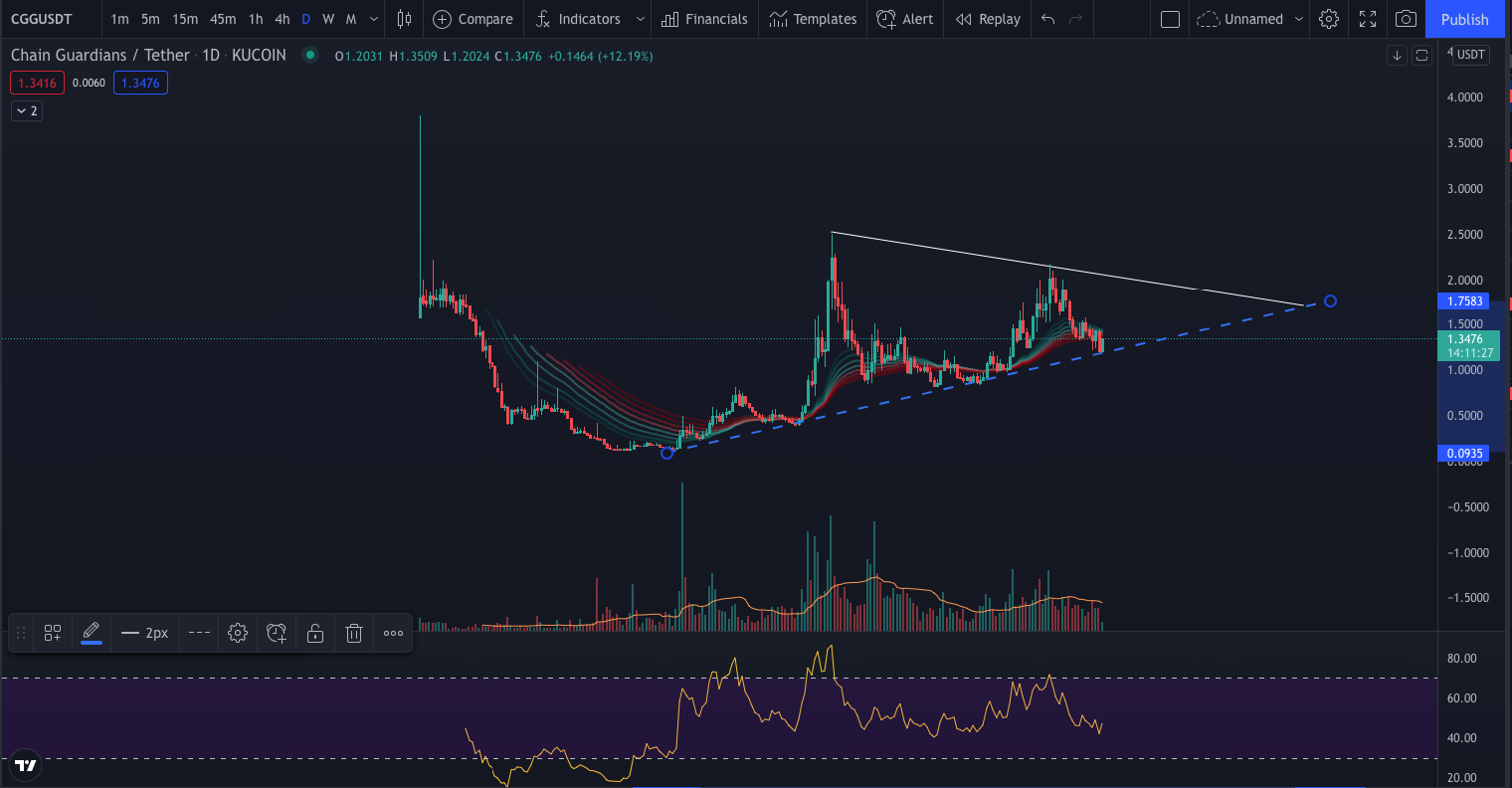Open the CGGUSDT symbol search
1512x788 pixels.
[x=42, y=19]
